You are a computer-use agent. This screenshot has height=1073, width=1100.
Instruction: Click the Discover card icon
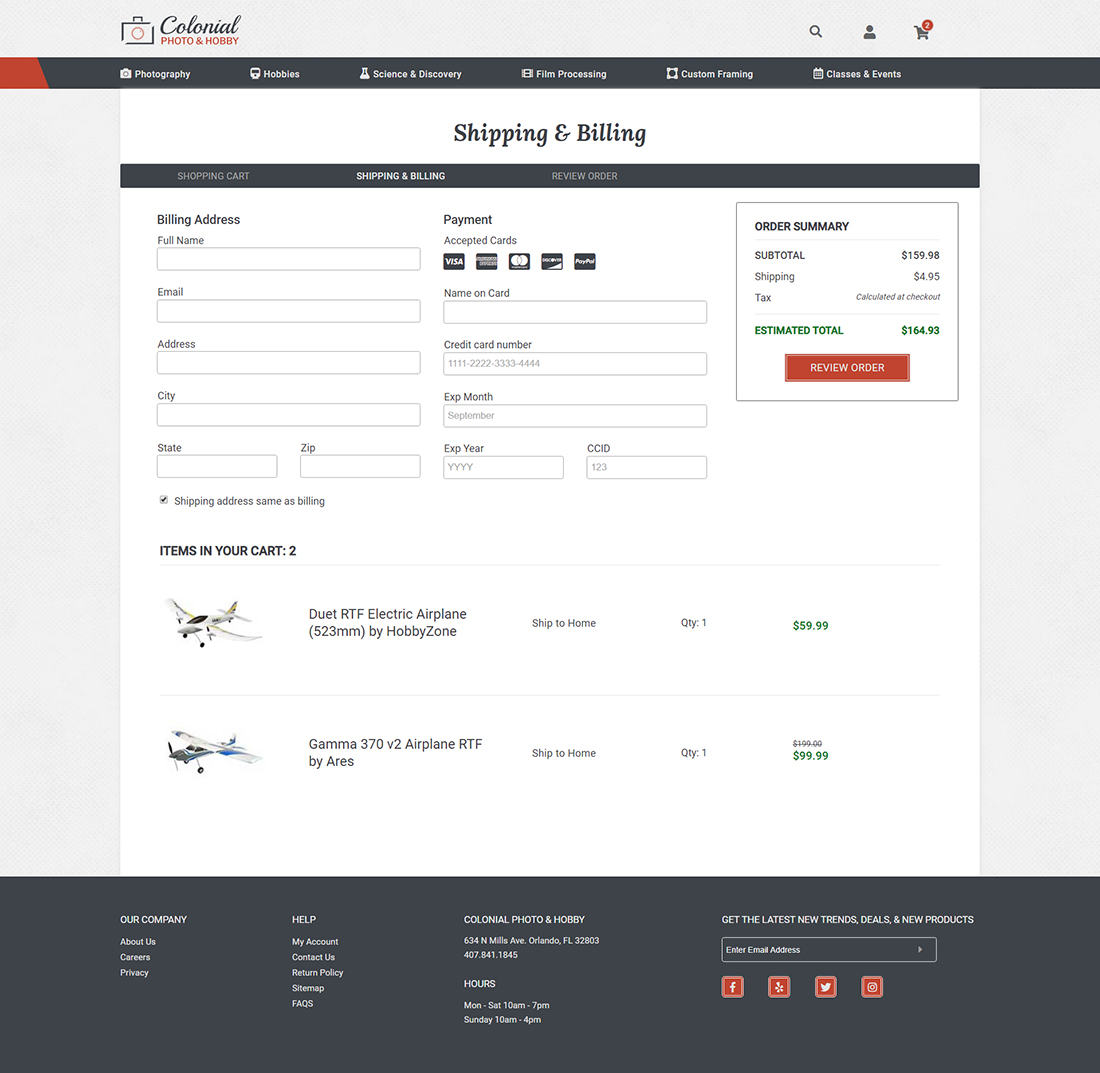551,261
